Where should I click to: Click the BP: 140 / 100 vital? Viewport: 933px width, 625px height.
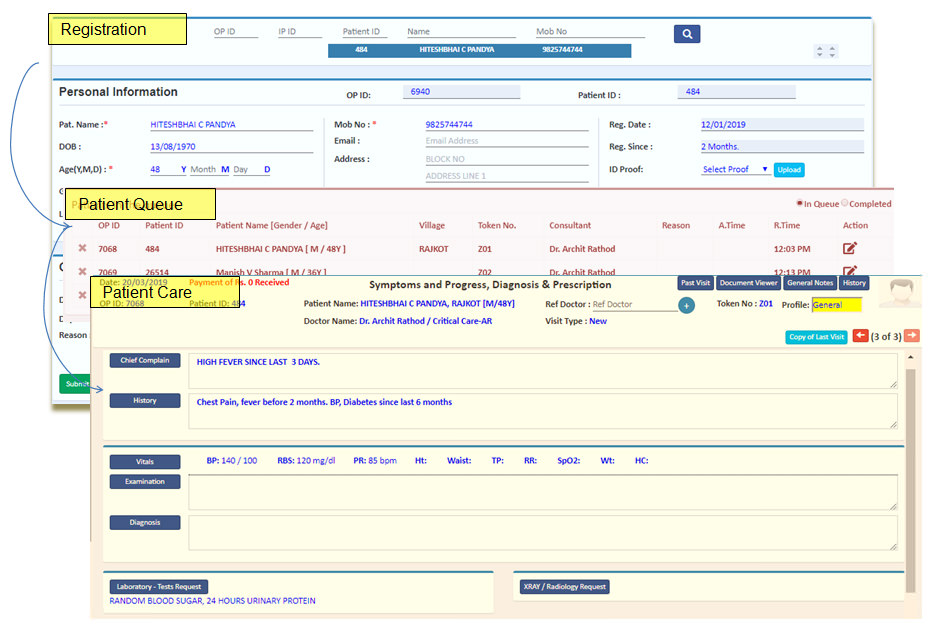point(231,461)
